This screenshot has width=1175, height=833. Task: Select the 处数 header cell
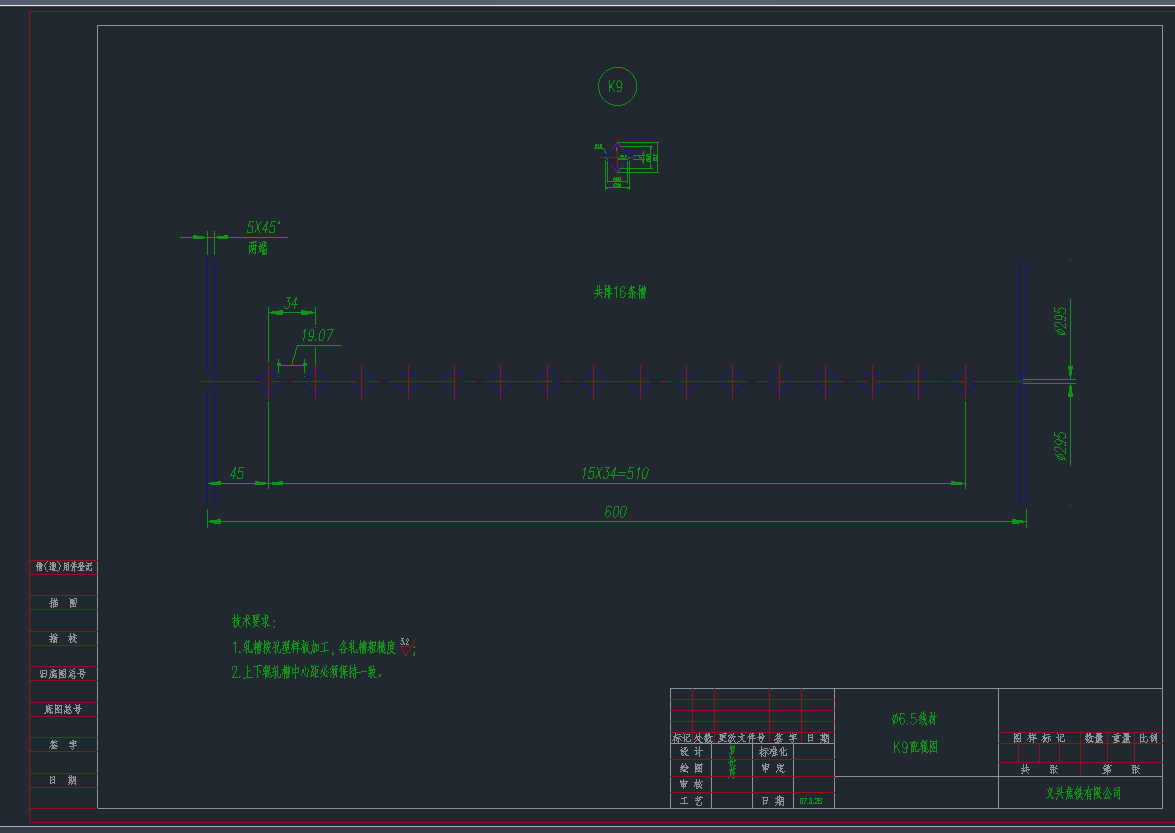pyautogui.click(x=704, y=738)
